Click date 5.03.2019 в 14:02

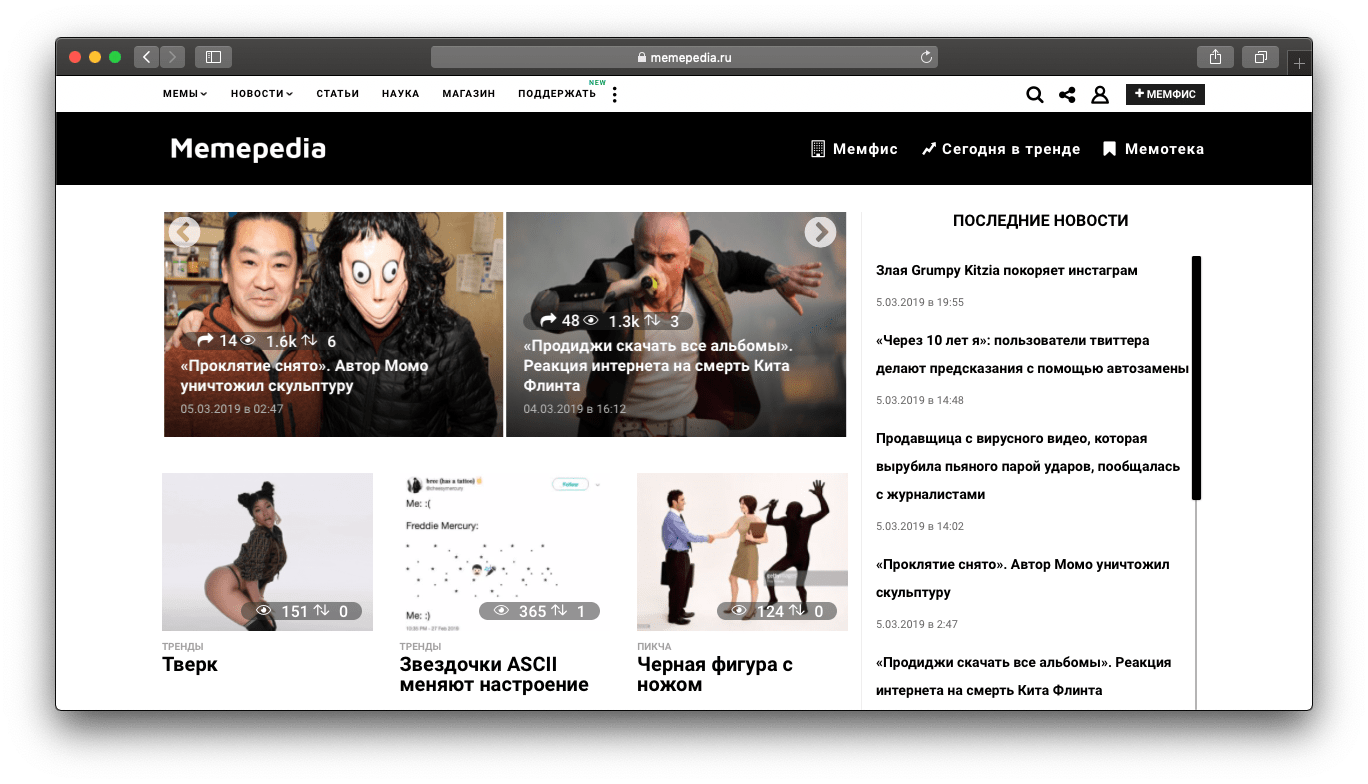click(920, 526)
